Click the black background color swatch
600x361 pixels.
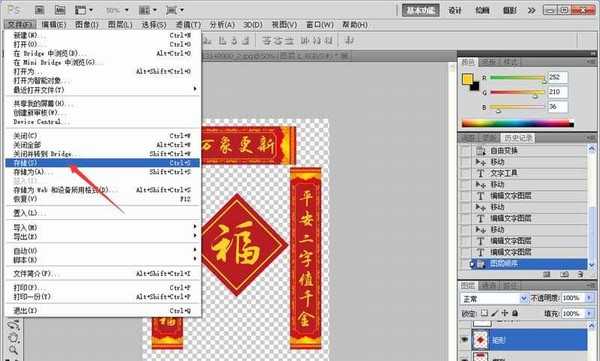coord(475,86)
